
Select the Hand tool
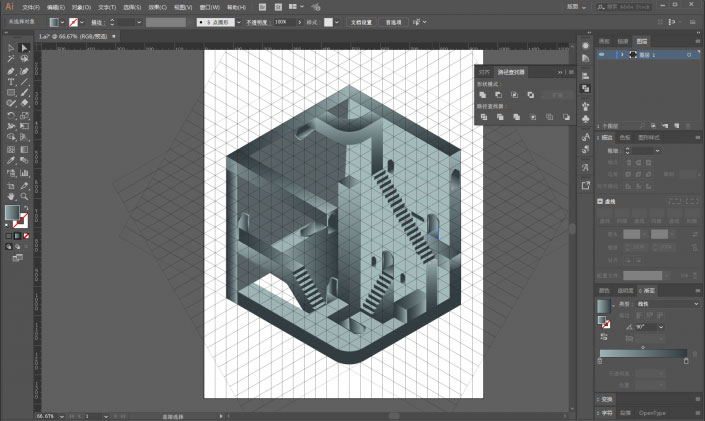(x=11, y=197)
